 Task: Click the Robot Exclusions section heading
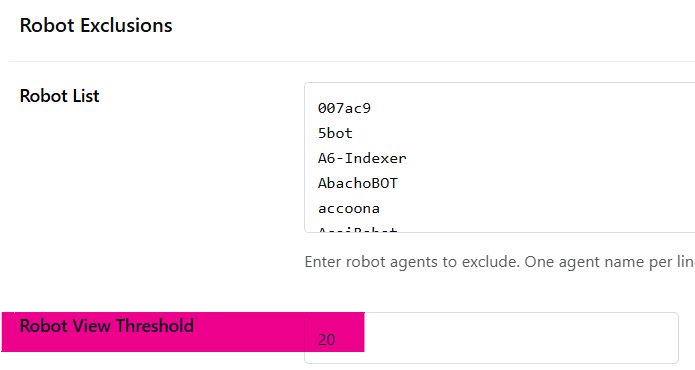[96, 25]
